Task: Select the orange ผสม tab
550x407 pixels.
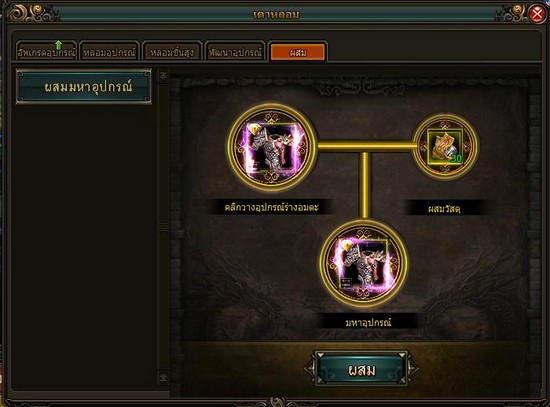Action: click(x=298, y=53)
